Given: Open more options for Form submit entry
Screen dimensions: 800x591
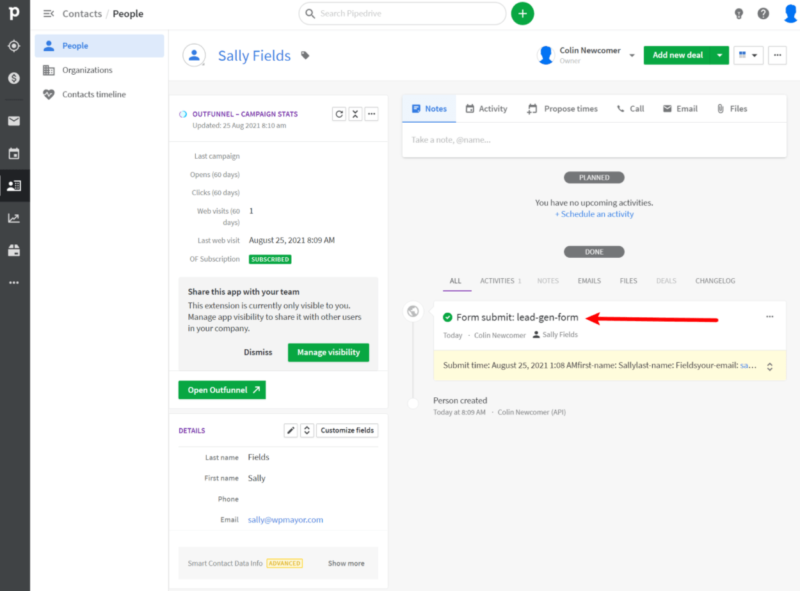Looking at the screenshot, I should pyautogui.click(x=769, y=317).
